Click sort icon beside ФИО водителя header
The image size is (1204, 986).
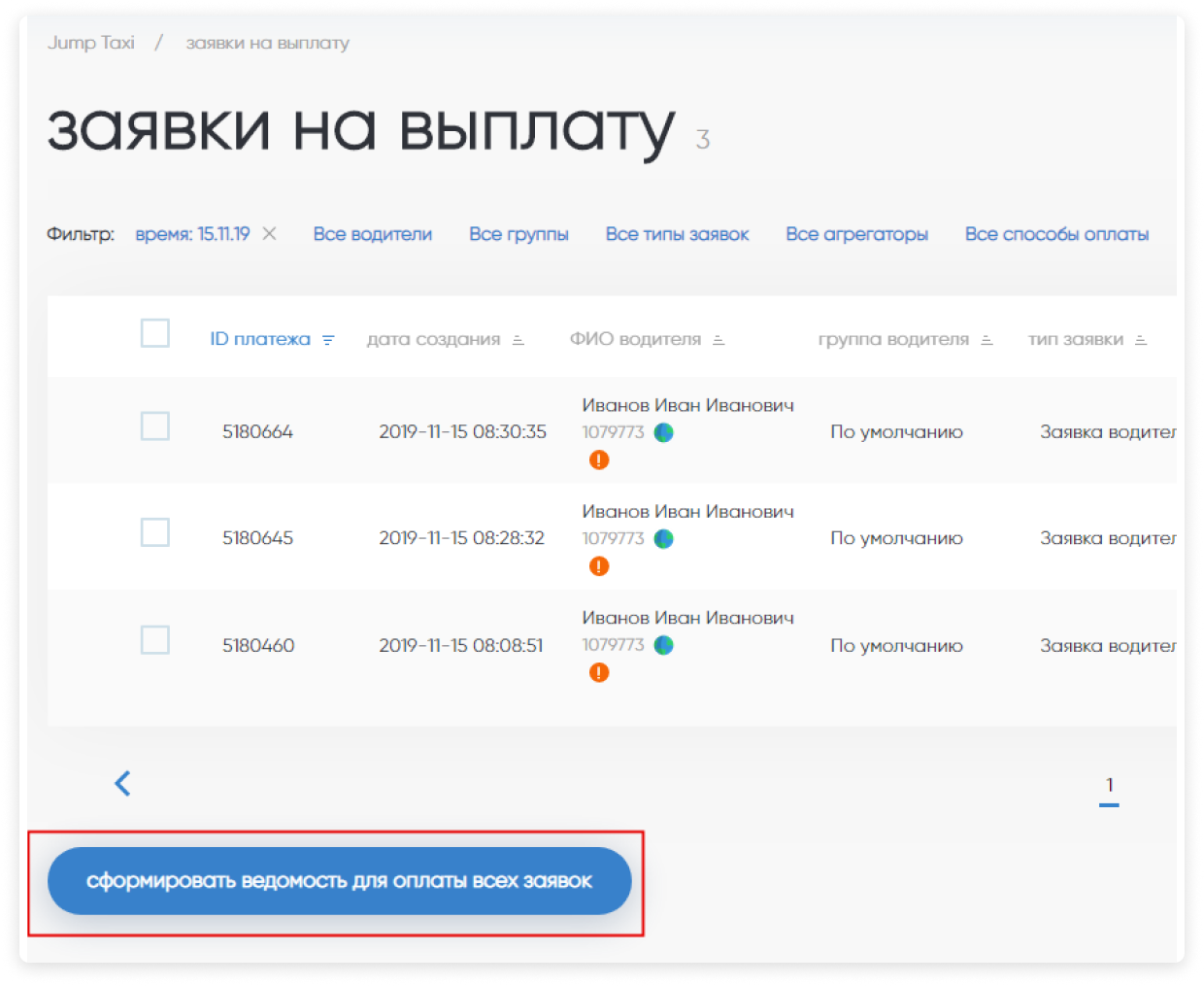719,340
